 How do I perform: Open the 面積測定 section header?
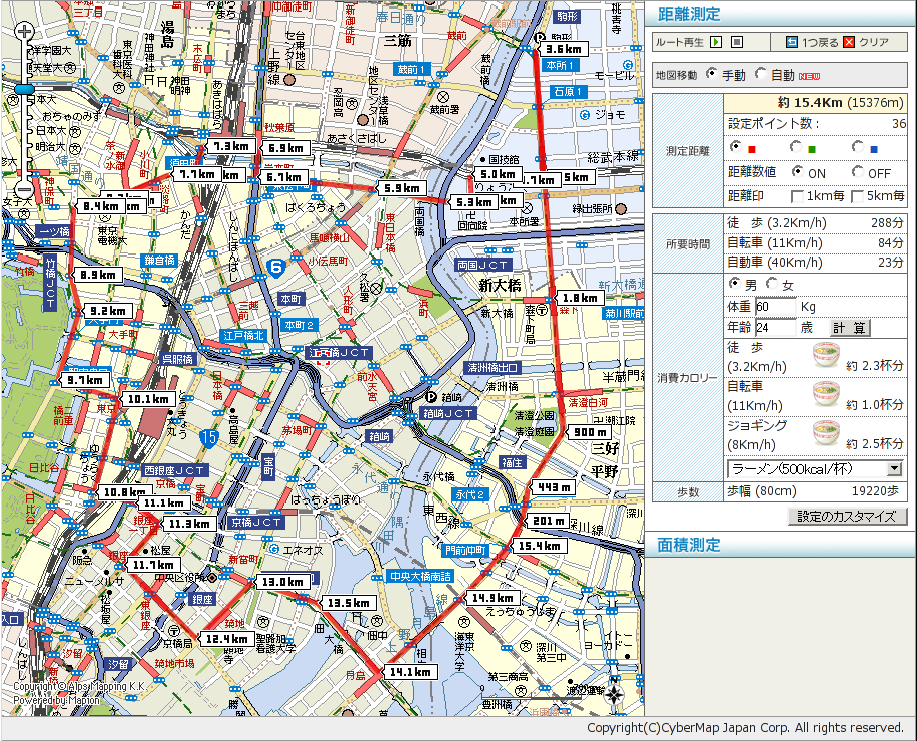pos(689,545)
